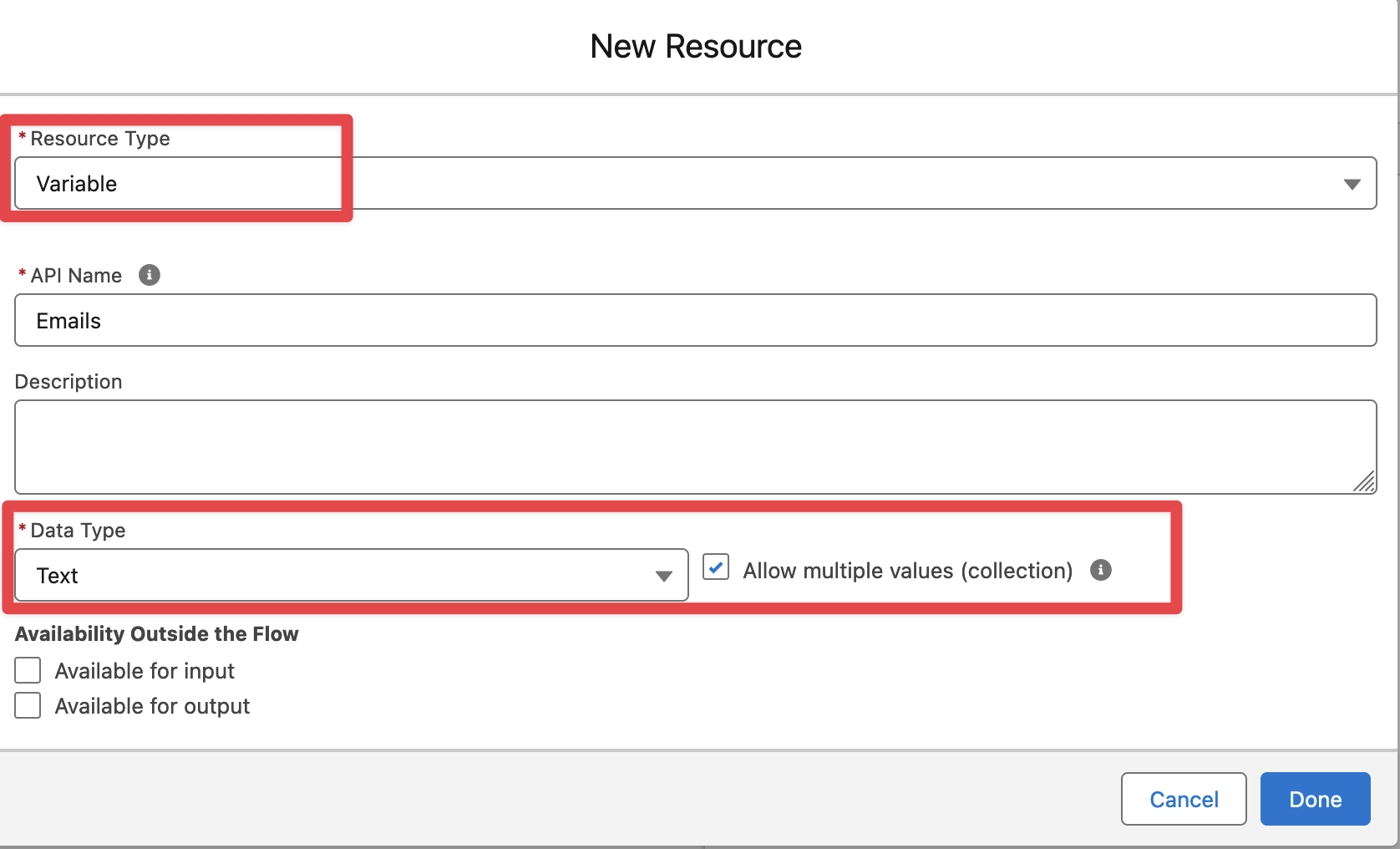Click the 'Available for input' label text
The height and width of the screenshot is (849, 1400).
pos(145,671)
